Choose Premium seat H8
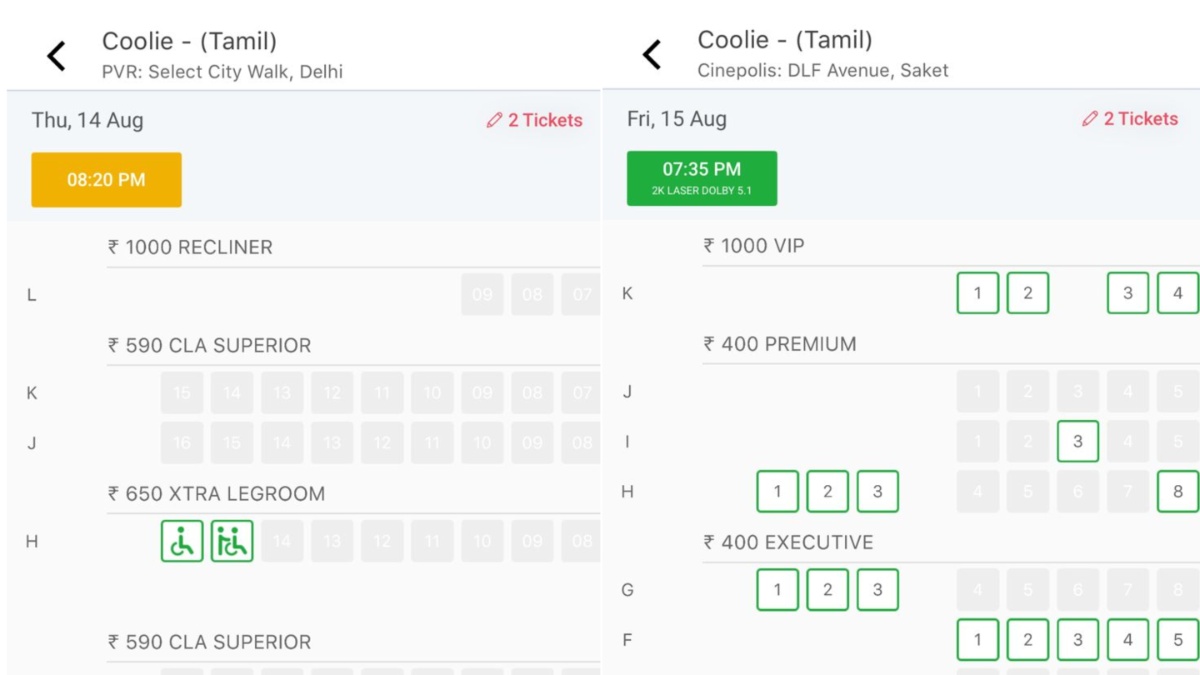 click(1177, 491)
